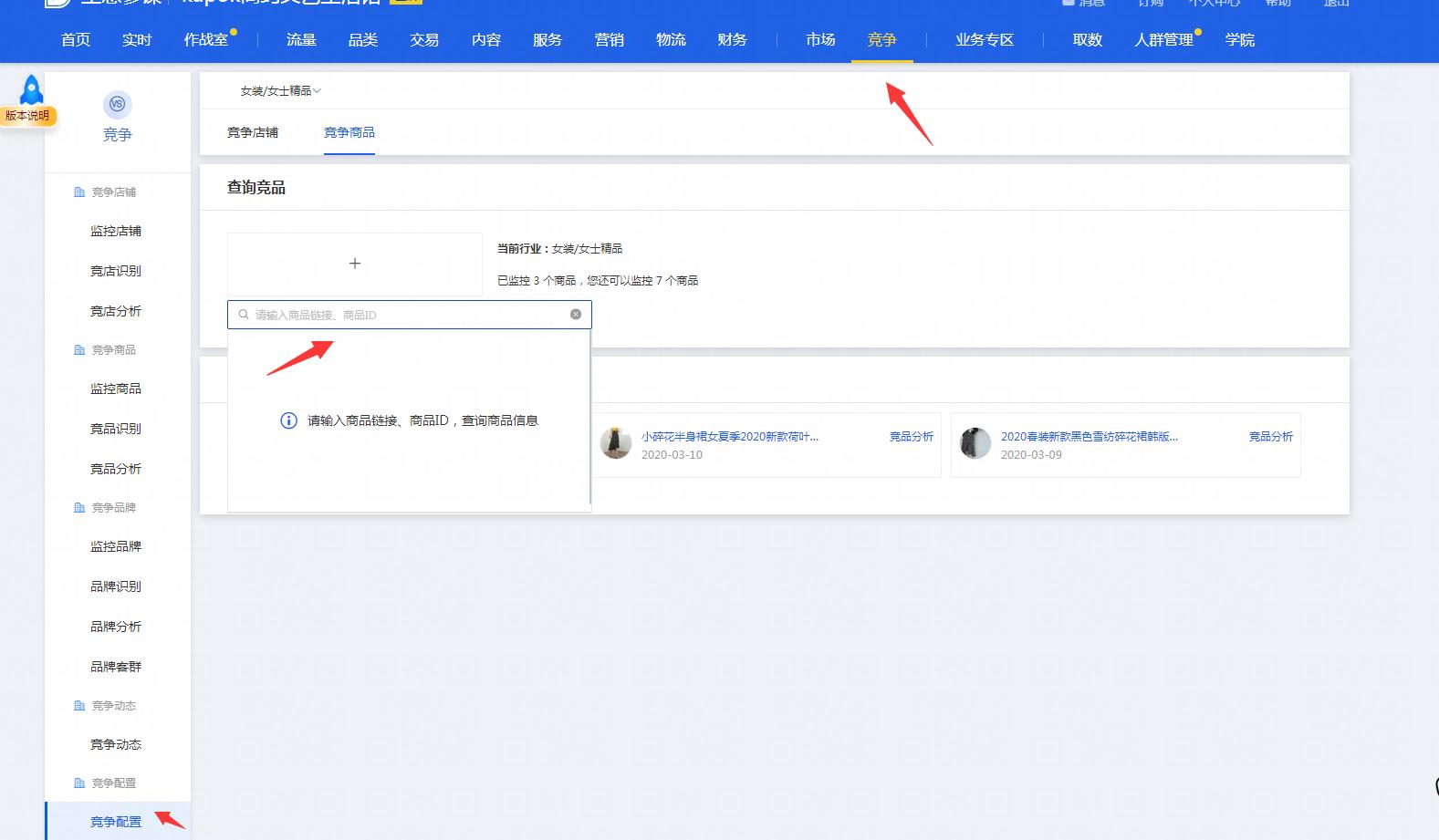Switch to the 竞争店铺 tab

click(253, 132)
